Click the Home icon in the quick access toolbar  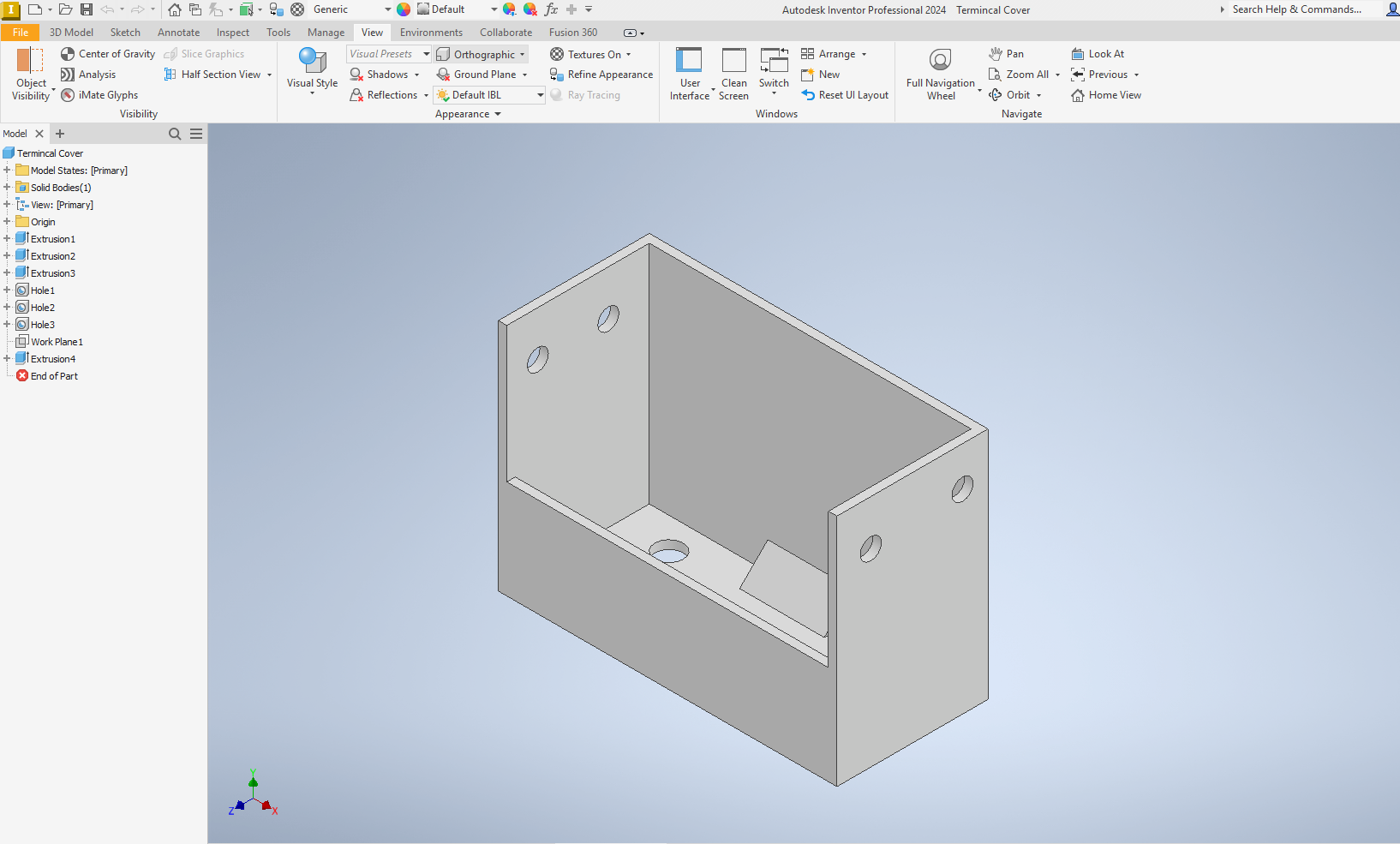tap(174, 9)
